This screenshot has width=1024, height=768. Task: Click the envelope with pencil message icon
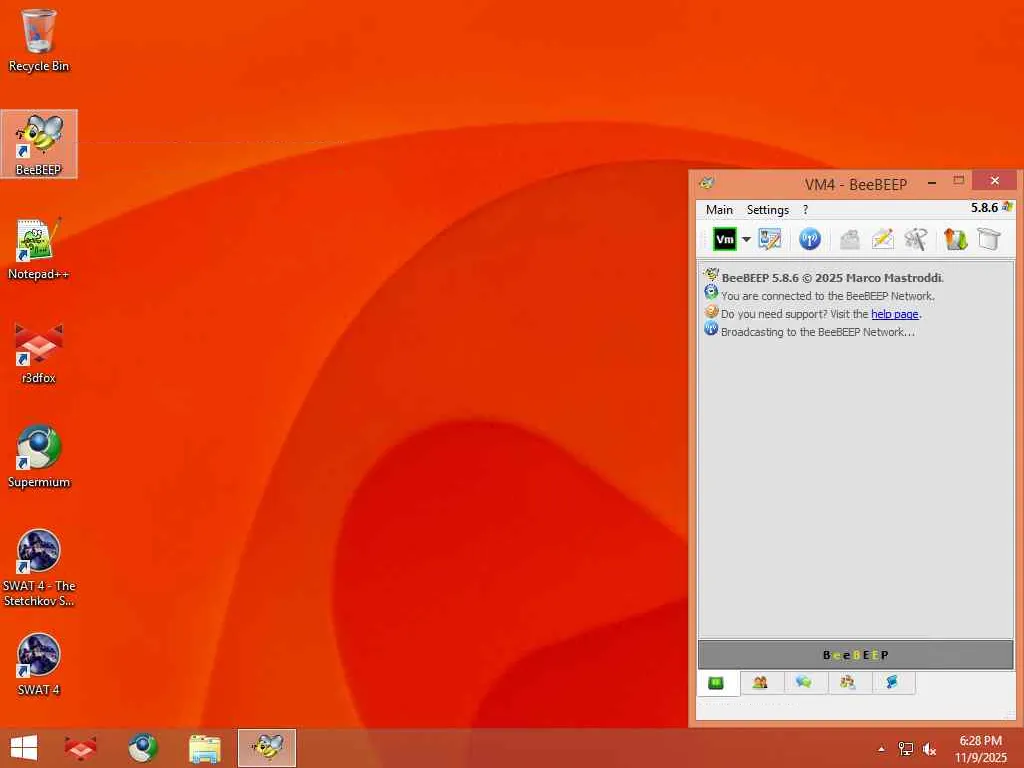[x=882, y=239]
